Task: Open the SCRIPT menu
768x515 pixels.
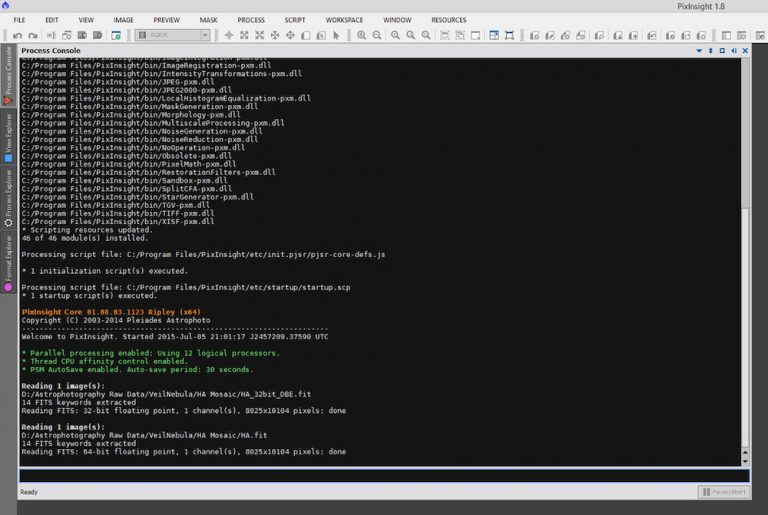Action: coord(295,20)
